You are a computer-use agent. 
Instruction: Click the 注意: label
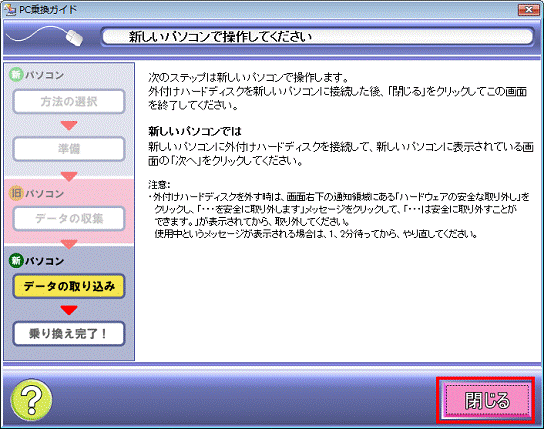click(x=159, y=184)
